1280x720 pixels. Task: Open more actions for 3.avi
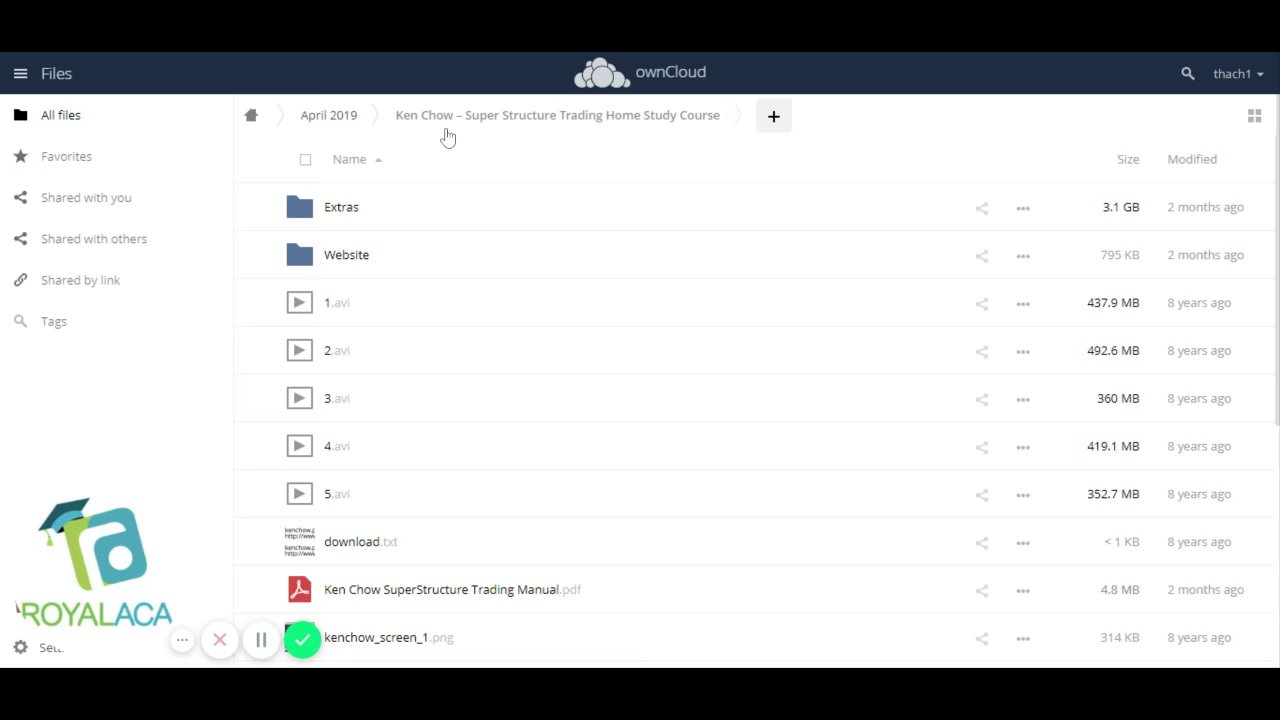[1022, 399]
